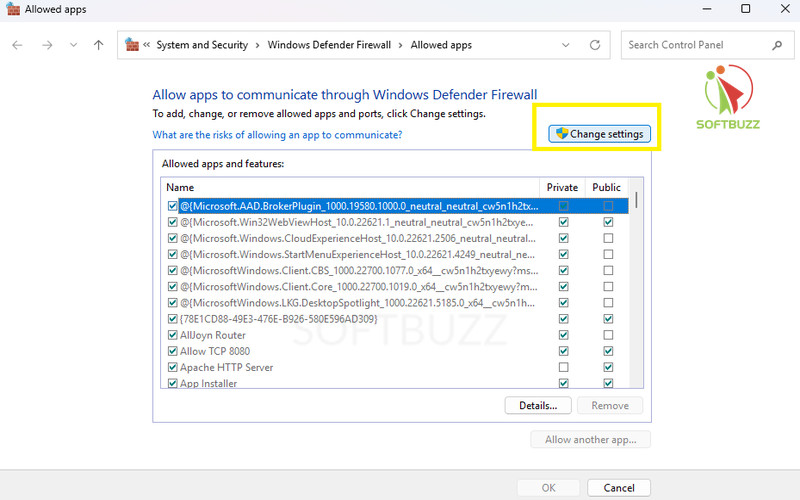Expand chevron after Windows Defender Firewall

point(401,45)
